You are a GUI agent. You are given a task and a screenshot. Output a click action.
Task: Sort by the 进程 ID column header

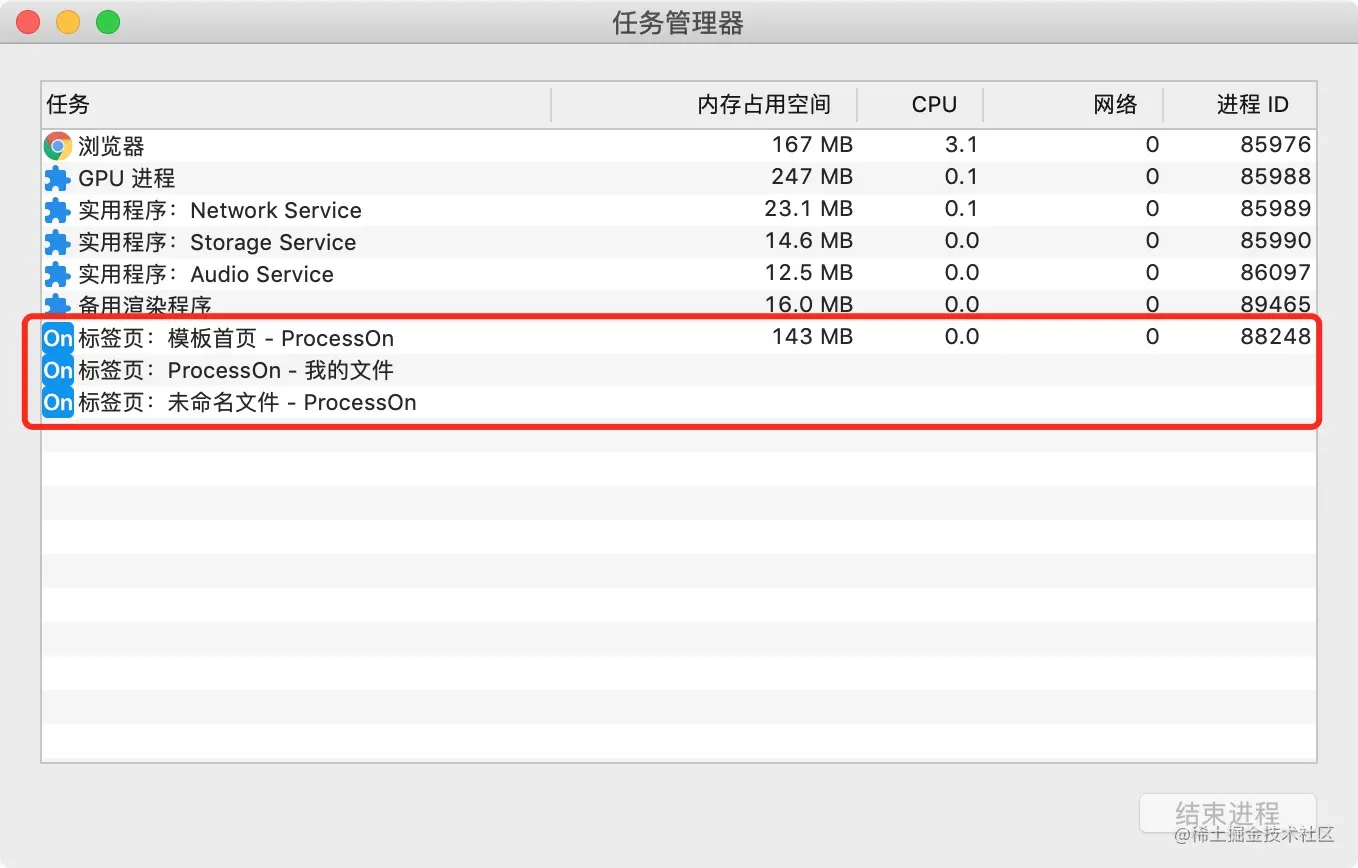tap(1240, 105)
